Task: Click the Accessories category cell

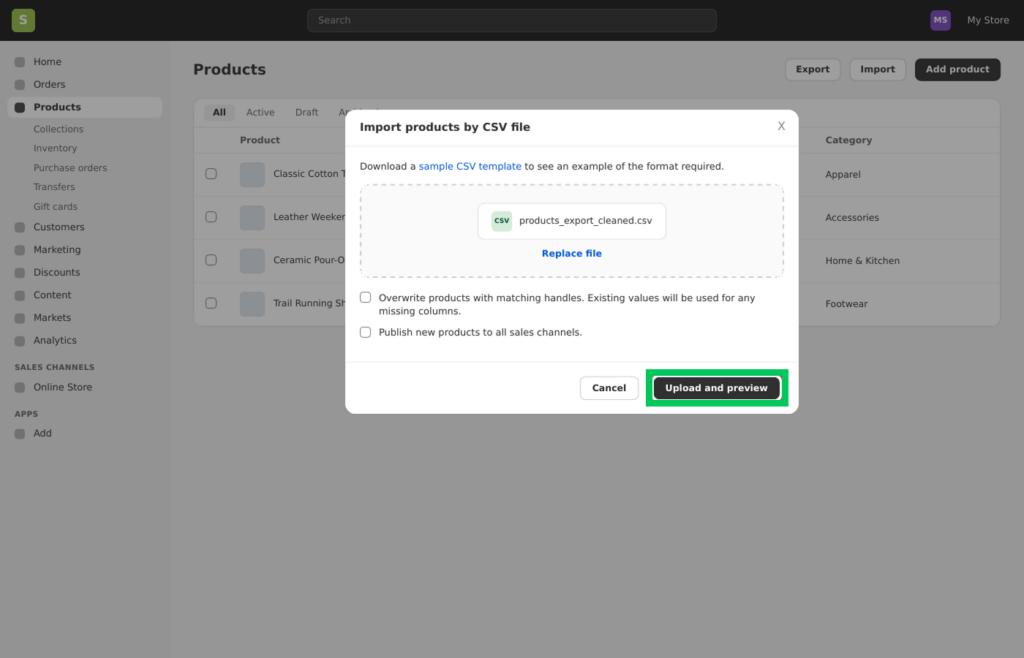Action: tap(852, 217)
